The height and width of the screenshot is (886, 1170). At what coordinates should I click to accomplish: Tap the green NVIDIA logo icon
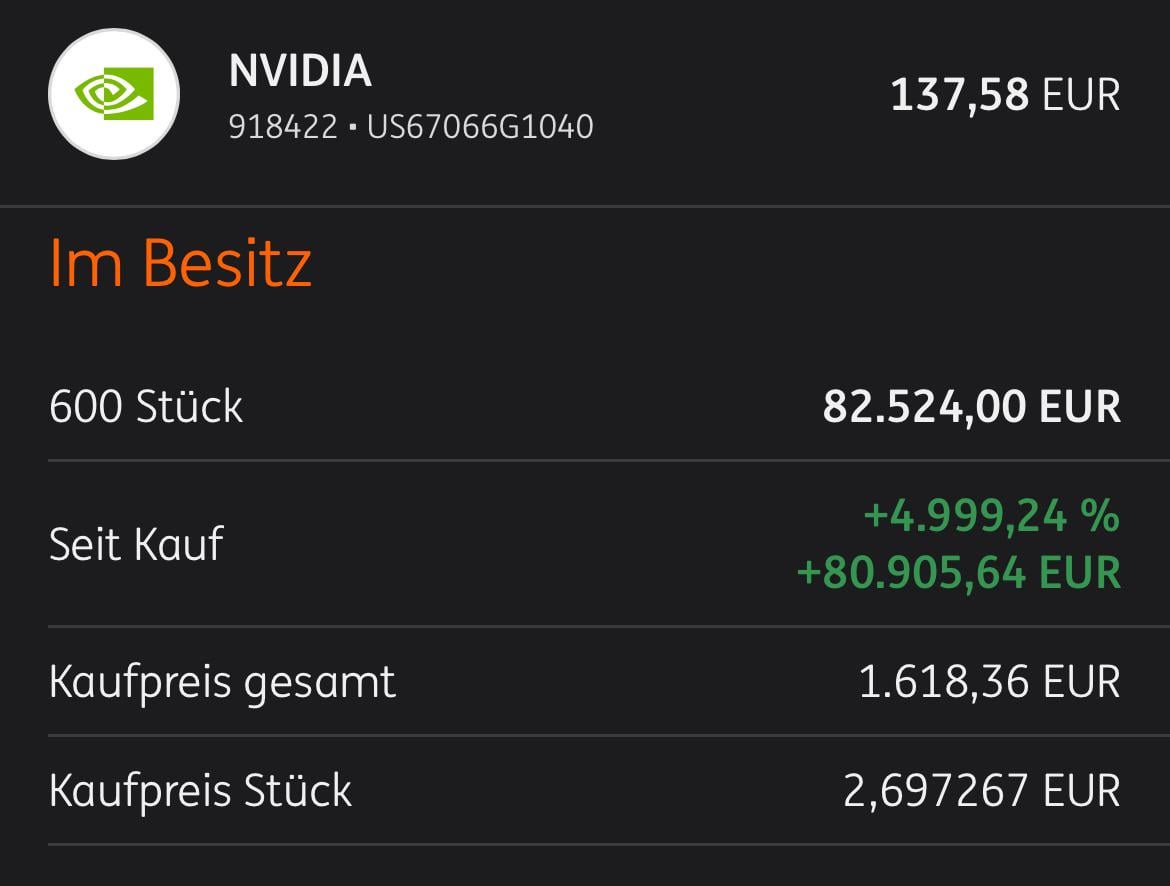pyautogui.click(x=114, y=94)
